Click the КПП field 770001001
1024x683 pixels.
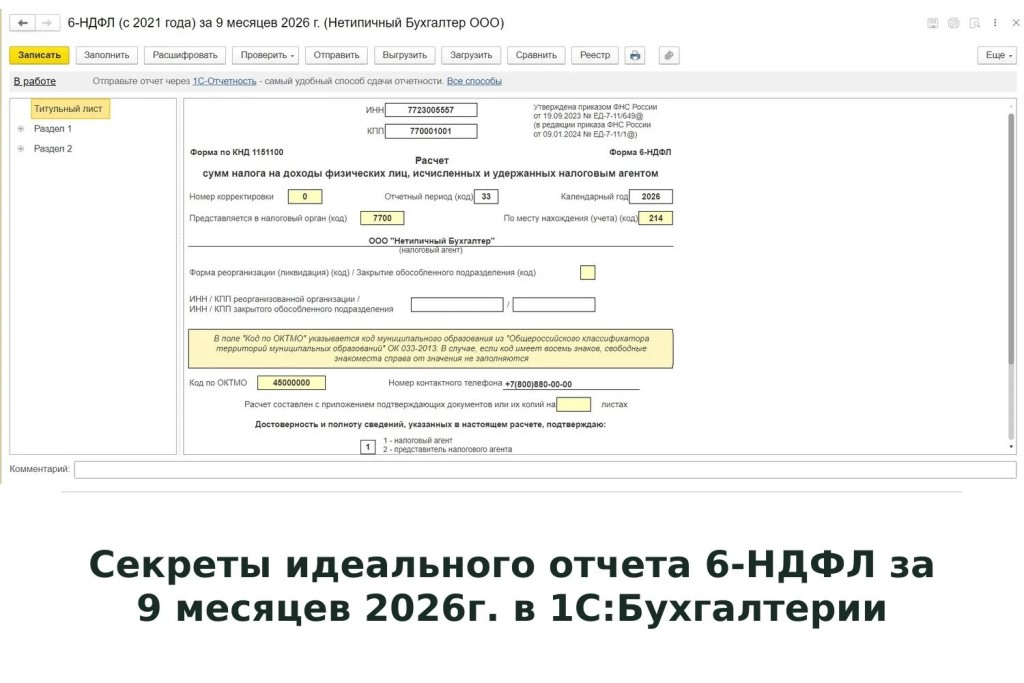tap(431, 131)
